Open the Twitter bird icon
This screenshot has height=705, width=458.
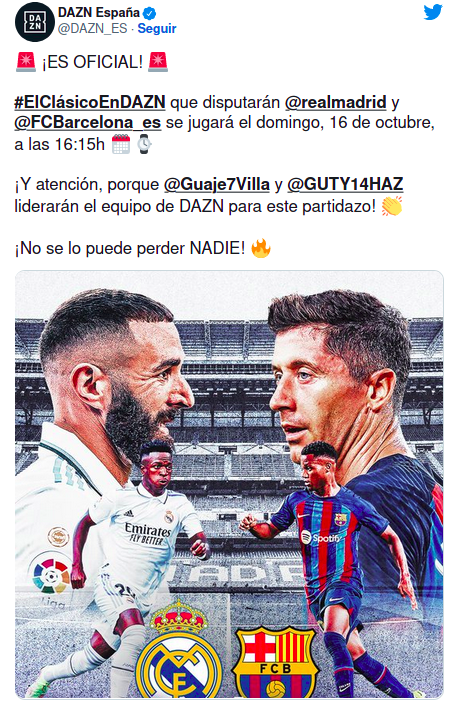(433, 12)
